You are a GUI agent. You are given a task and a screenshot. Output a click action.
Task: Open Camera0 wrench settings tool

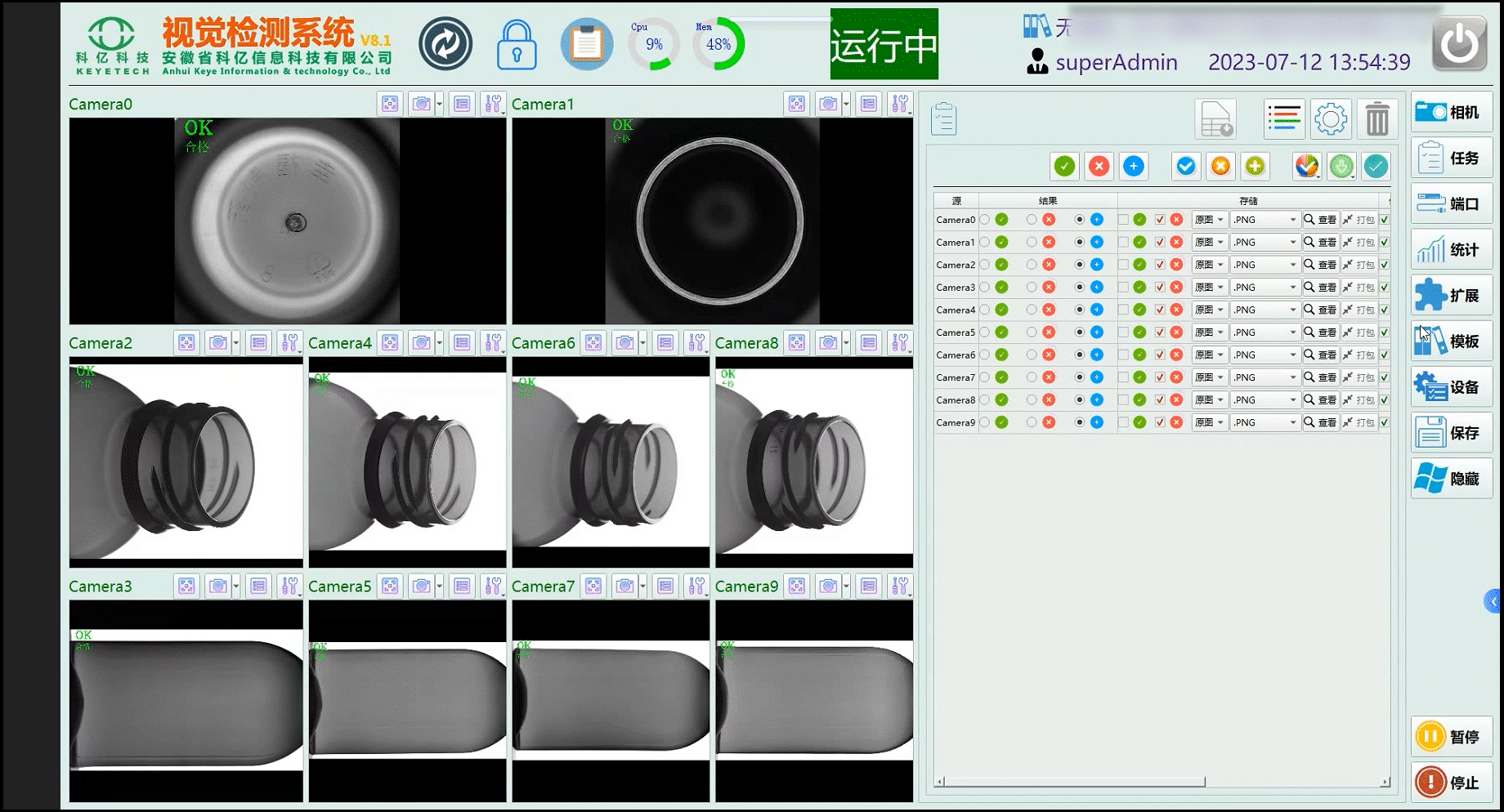(x=493, y=104)
